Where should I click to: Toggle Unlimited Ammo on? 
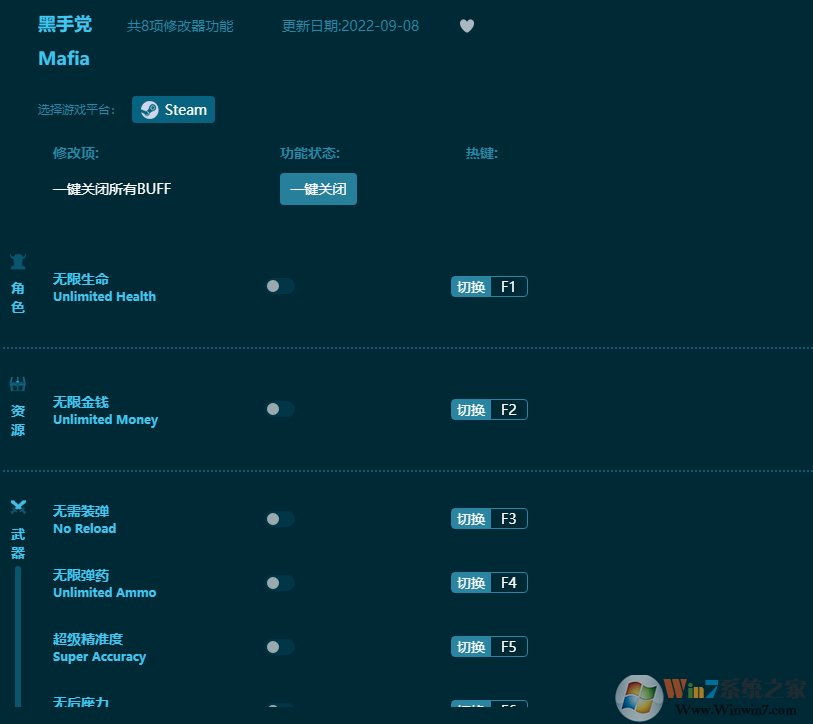point(279,583)
